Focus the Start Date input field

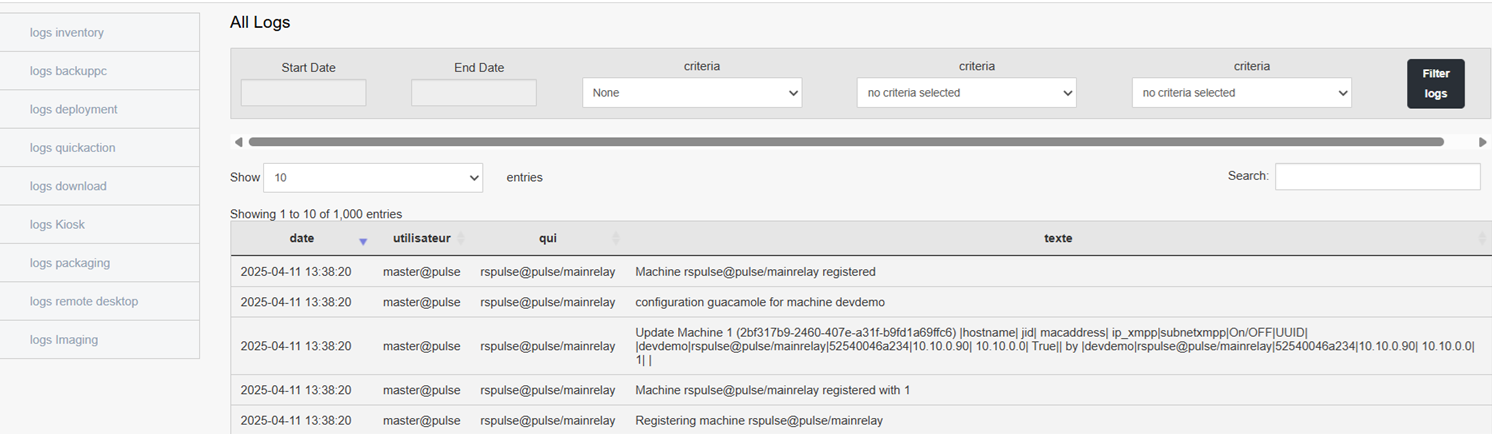304,93
